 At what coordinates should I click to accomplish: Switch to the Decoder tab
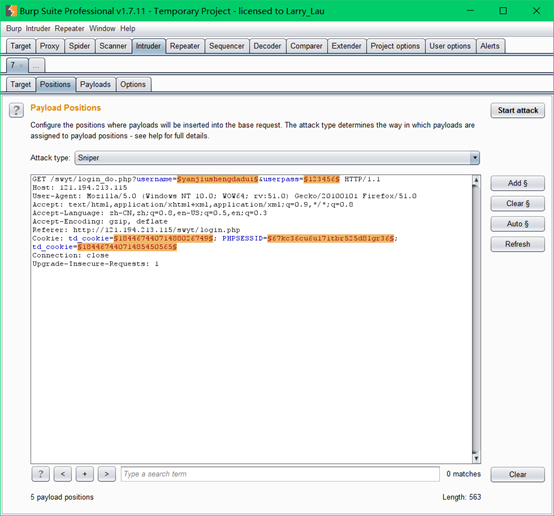[x=267, y=46]
